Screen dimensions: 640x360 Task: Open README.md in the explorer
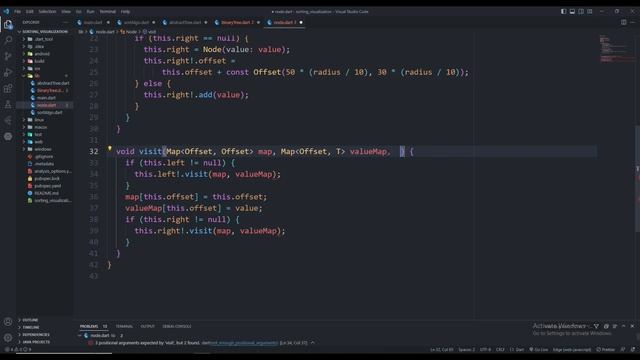click(45, 193)
